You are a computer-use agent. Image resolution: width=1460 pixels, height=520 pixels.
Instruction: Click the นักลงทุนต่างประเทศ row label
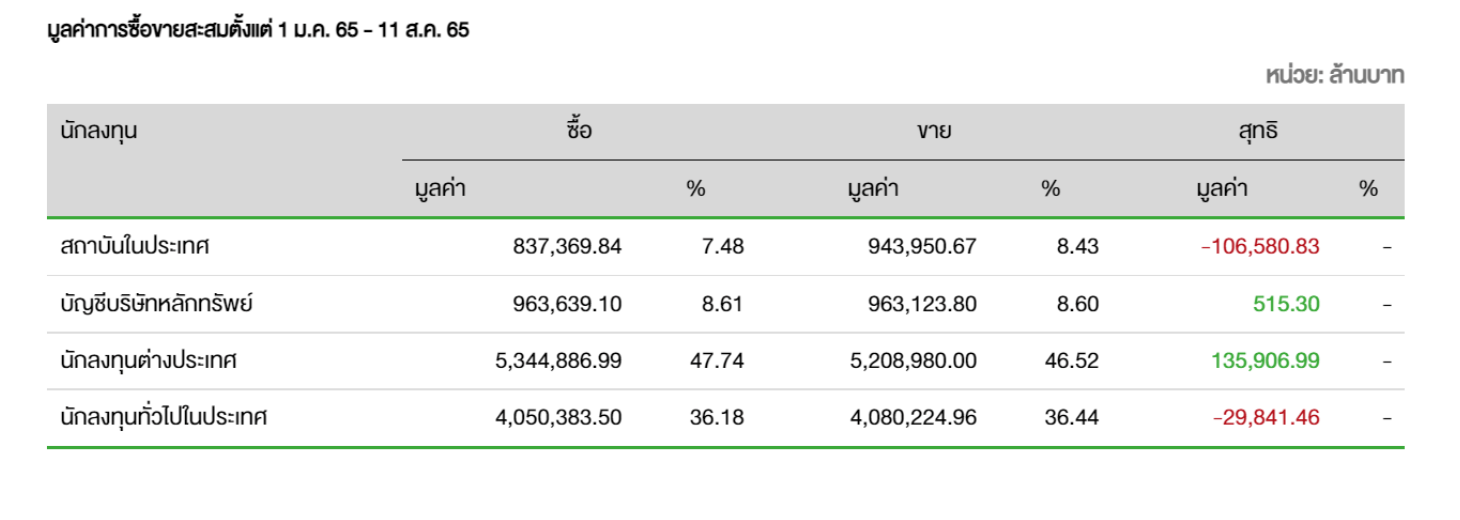tap(148, 360)
